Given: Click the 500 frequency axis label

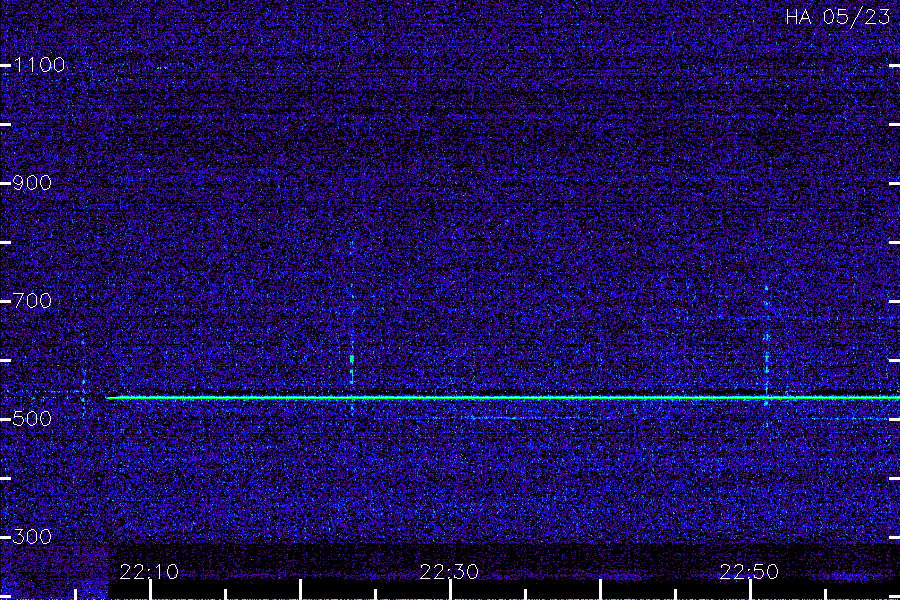Looking at the screenshot, I should (32, 419).
